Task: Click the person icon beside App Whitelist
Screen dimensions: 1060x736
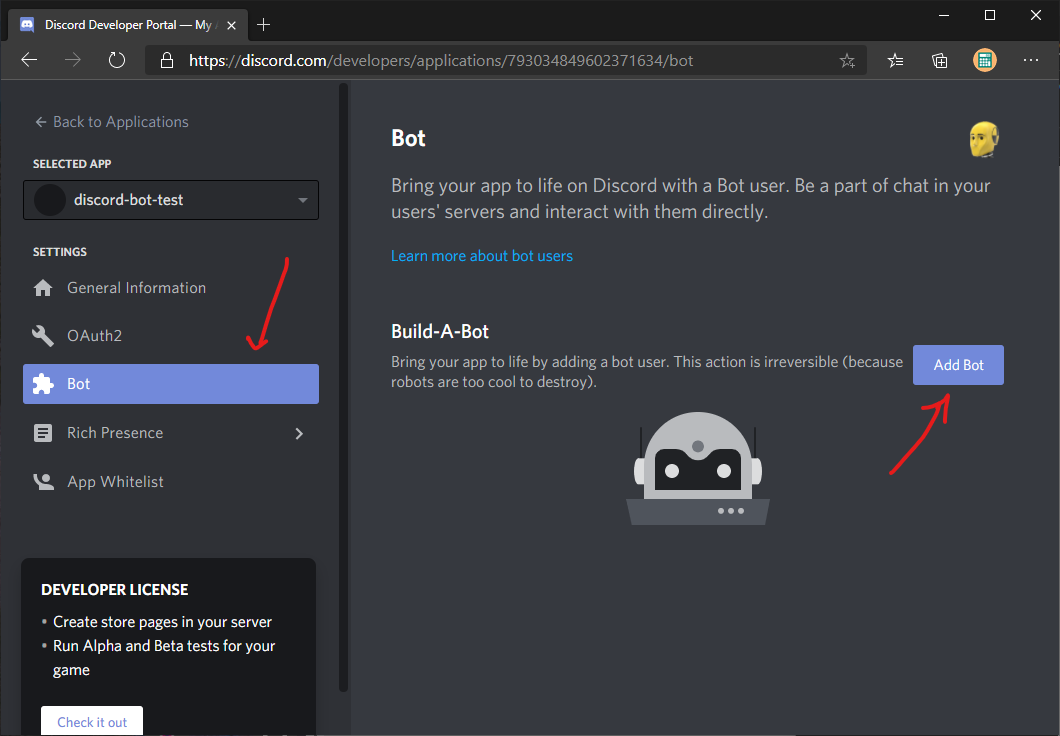Action: pyautogui.click(x=44, y=482)
